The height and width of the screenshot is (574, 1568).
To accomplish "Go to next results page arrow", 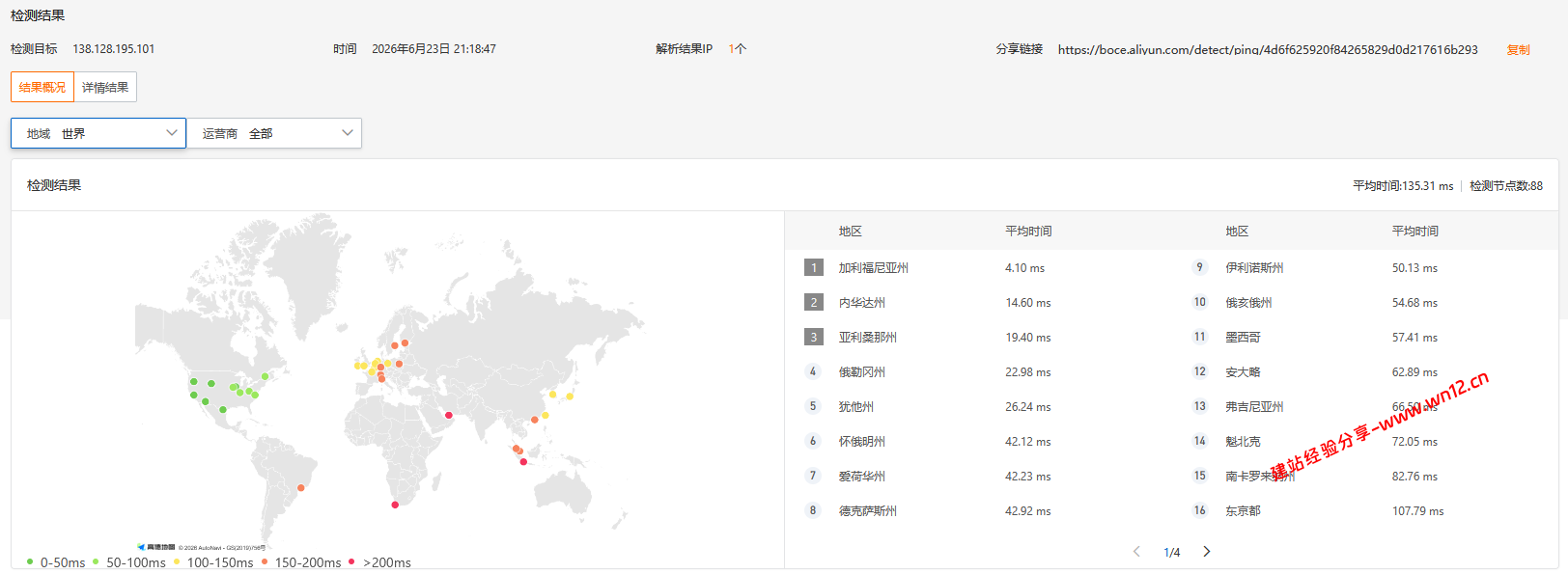I will click(x=1206, y=552).
